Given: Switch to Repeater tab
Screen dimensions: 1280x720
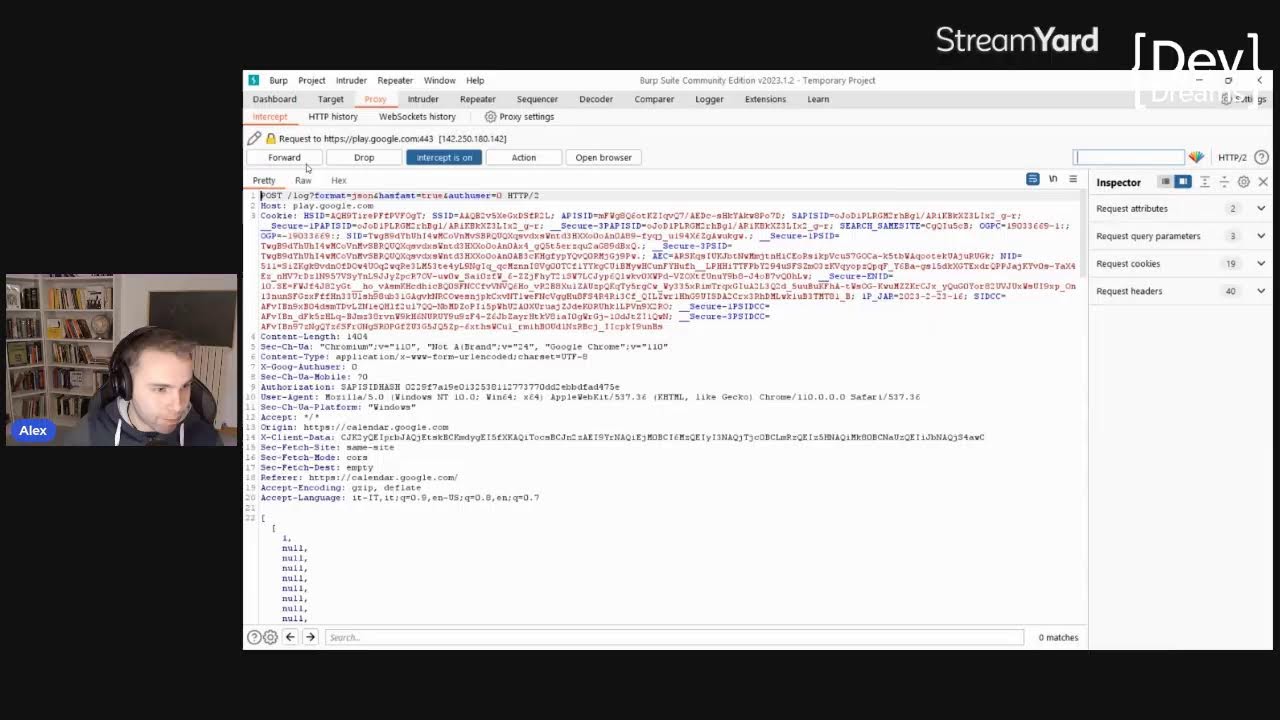Looking at the screenshot, I should click(x=477, y=99).
